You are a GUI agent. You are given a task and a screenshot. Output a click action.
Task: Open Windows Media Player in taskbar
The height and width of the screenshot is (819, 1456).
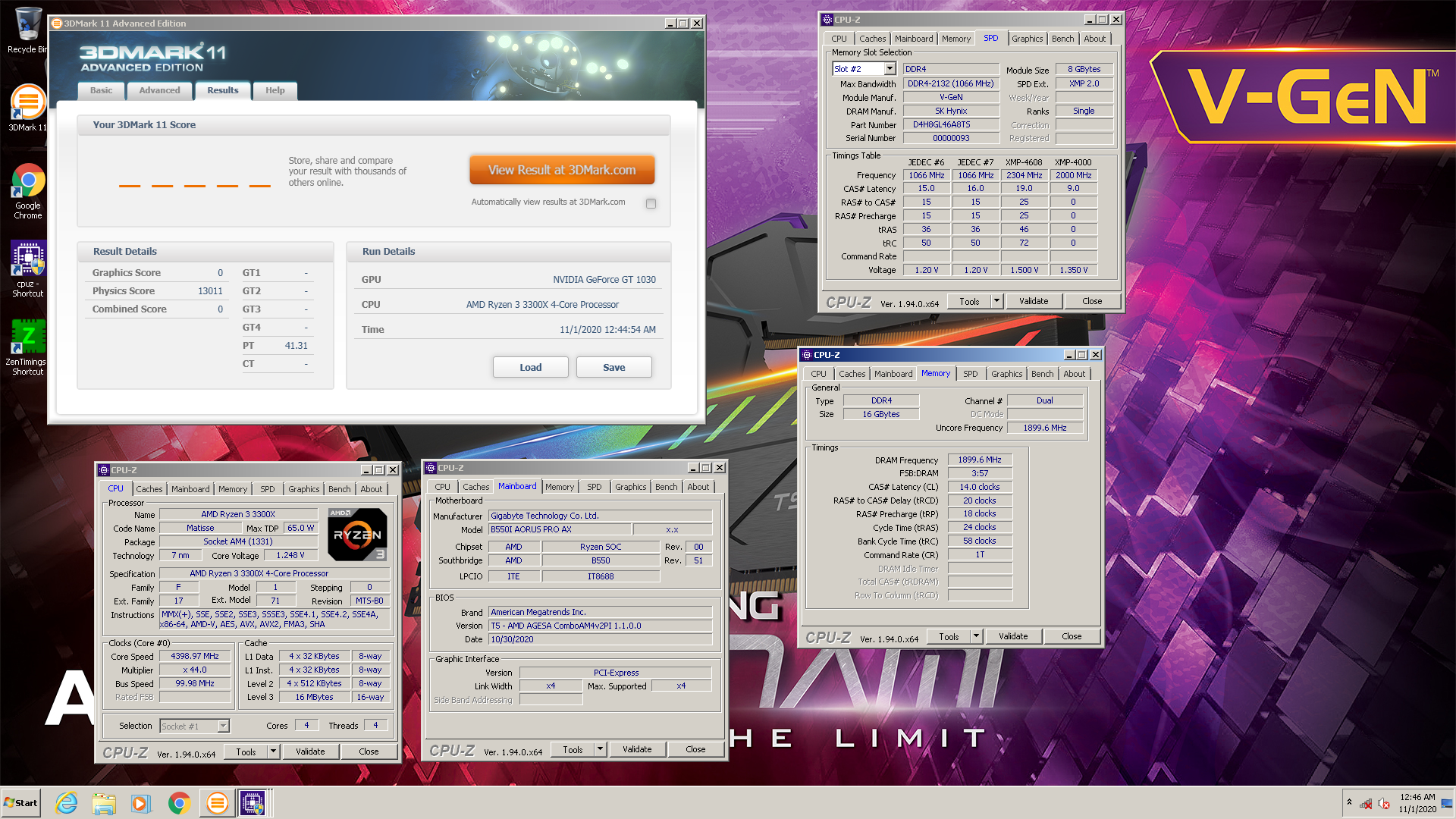coord(141,802)
